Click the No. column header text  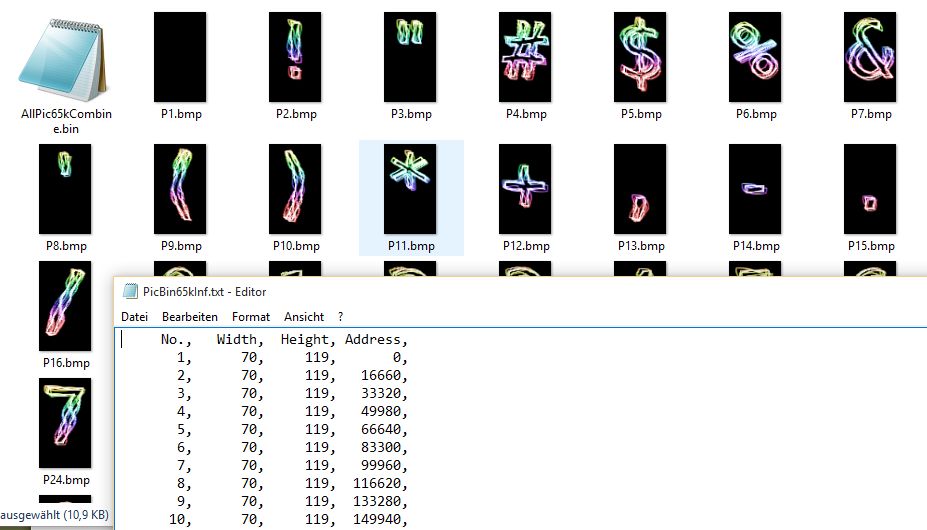pyautogui.click(x=176, y=340)
